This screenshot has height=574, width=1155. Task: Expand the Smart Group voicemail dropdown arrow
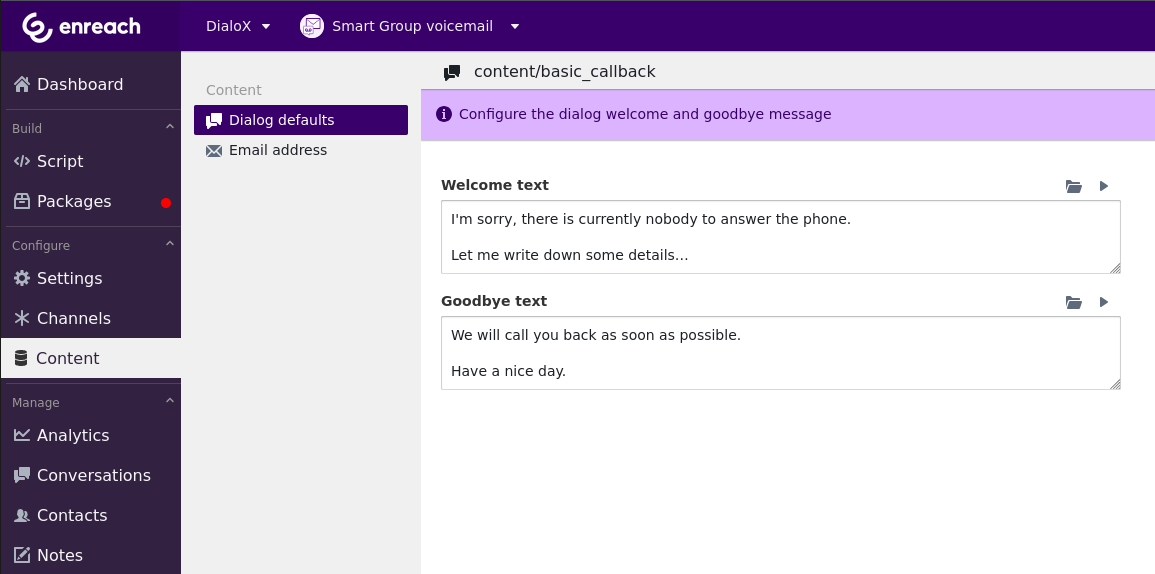(515, 26)
